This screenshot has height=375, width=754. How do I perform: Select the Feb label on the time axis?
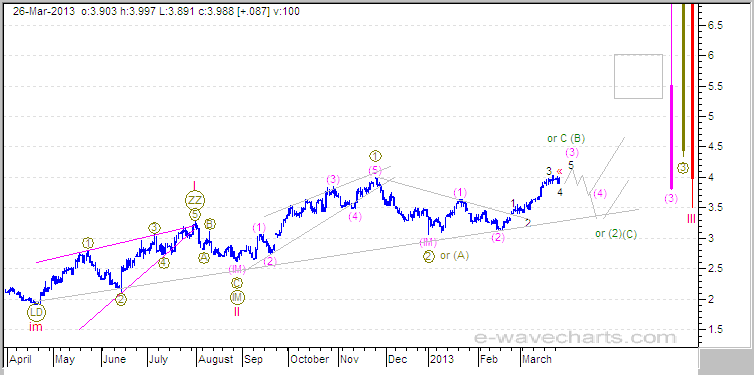[x=490, y=359]
